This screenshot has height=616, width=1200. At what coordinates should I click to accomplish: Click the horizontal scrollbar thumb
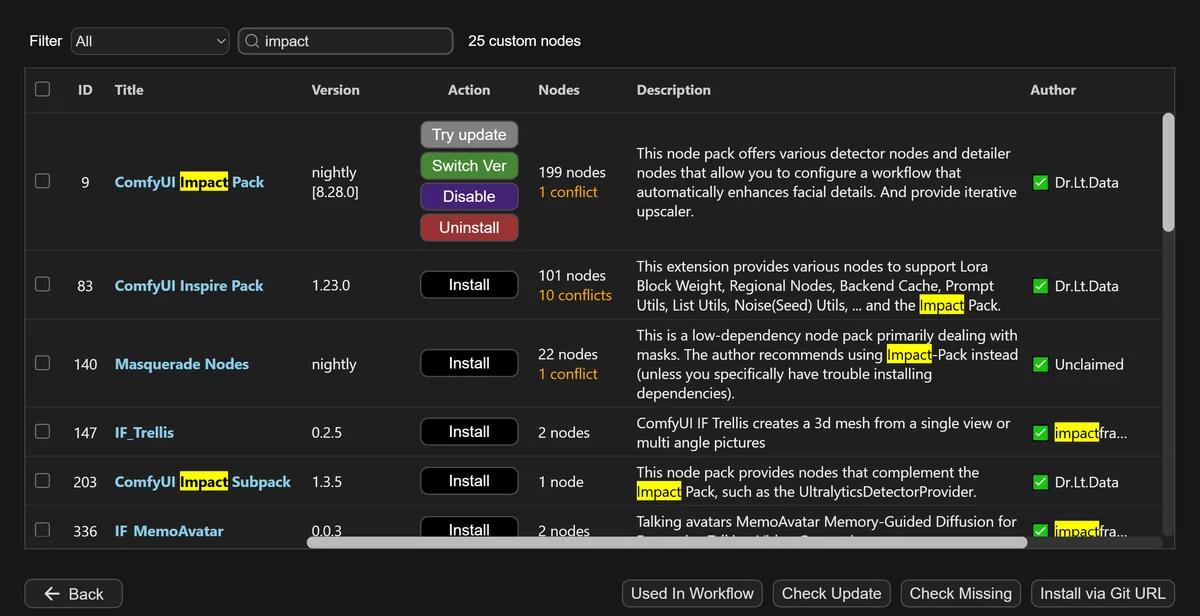click(x=667, y=543)
